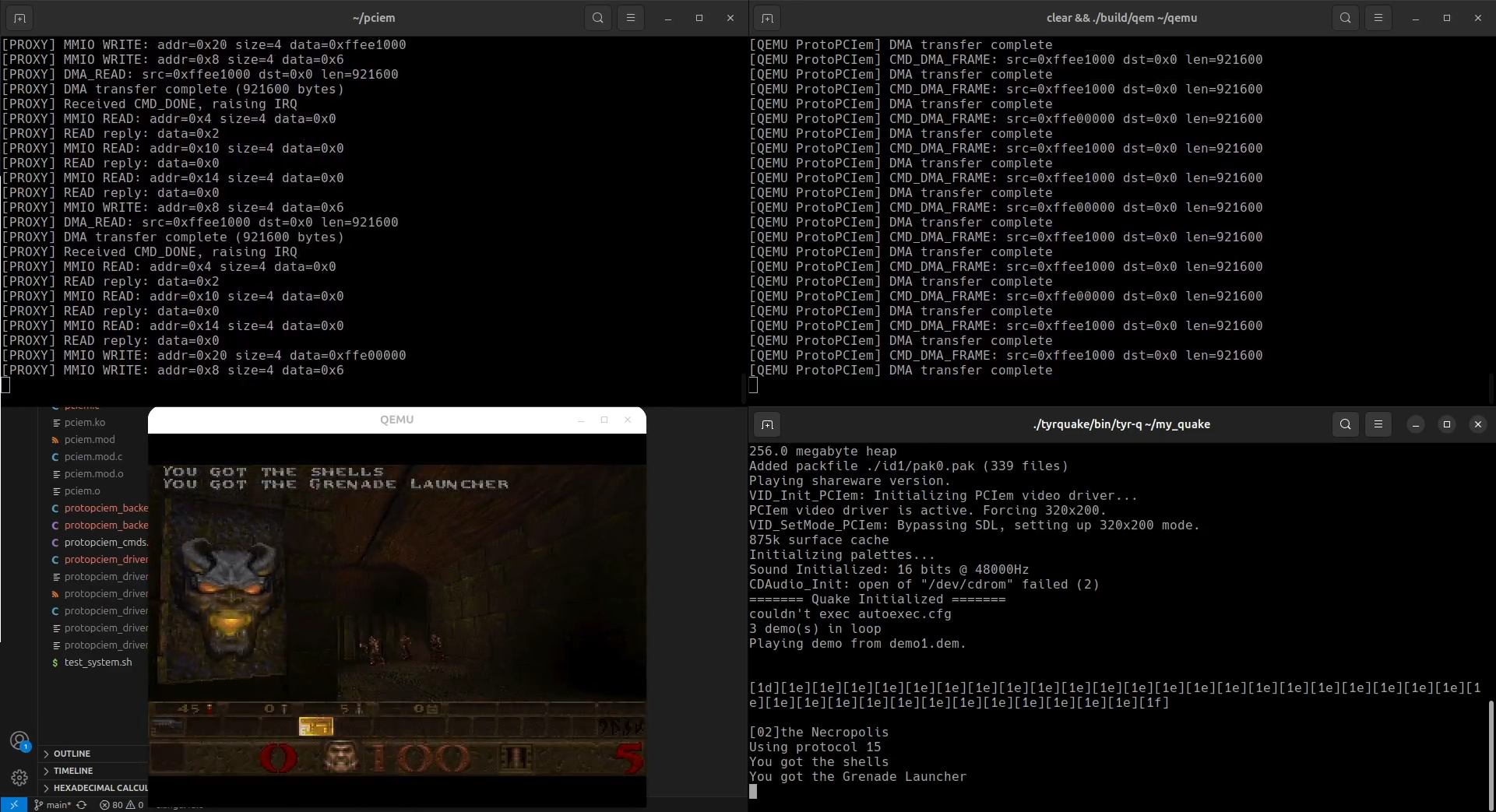Select pciem.mod.c file
1496x812 pixels.
[x=93, y=457]
